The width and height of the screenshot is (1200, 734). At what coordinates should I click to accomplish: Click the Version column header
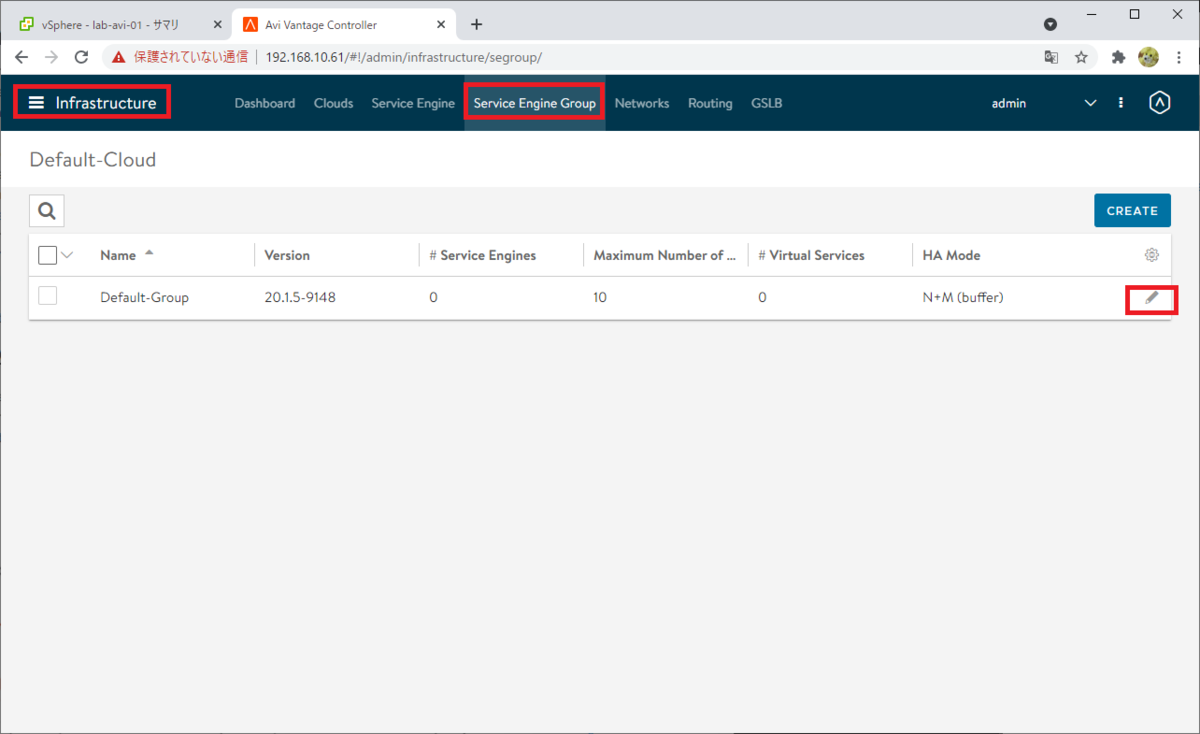[287, 255]
